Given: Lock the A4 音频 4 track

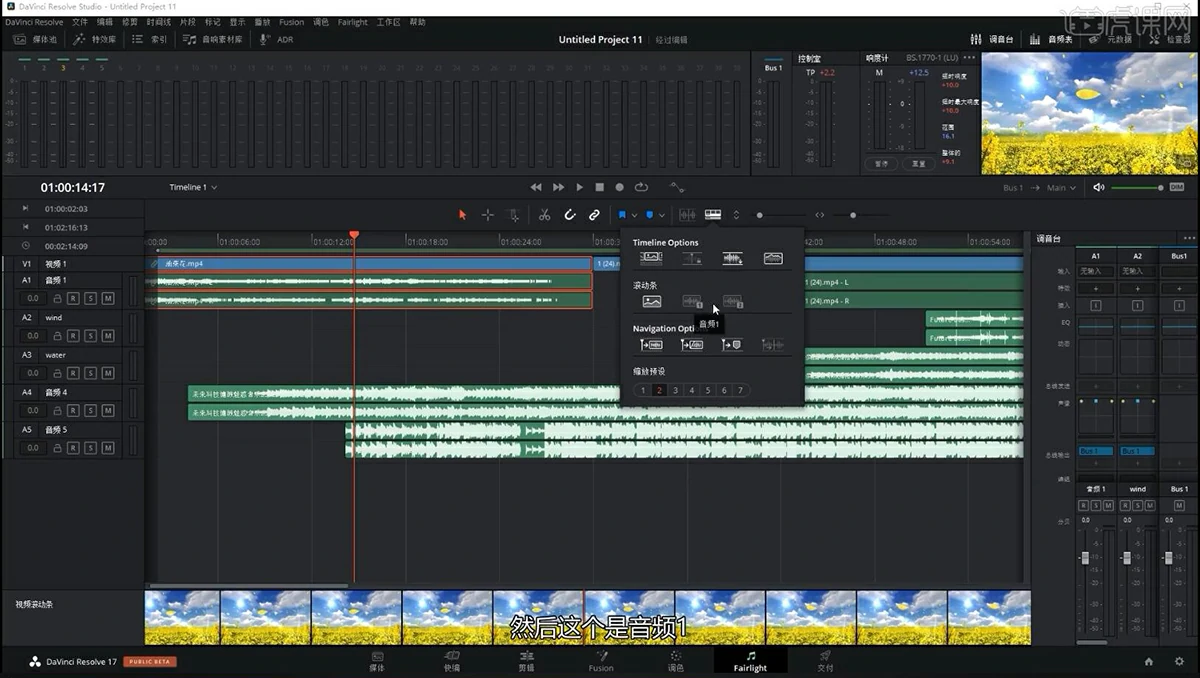Looking at the screenshot, I should (57, 411).
